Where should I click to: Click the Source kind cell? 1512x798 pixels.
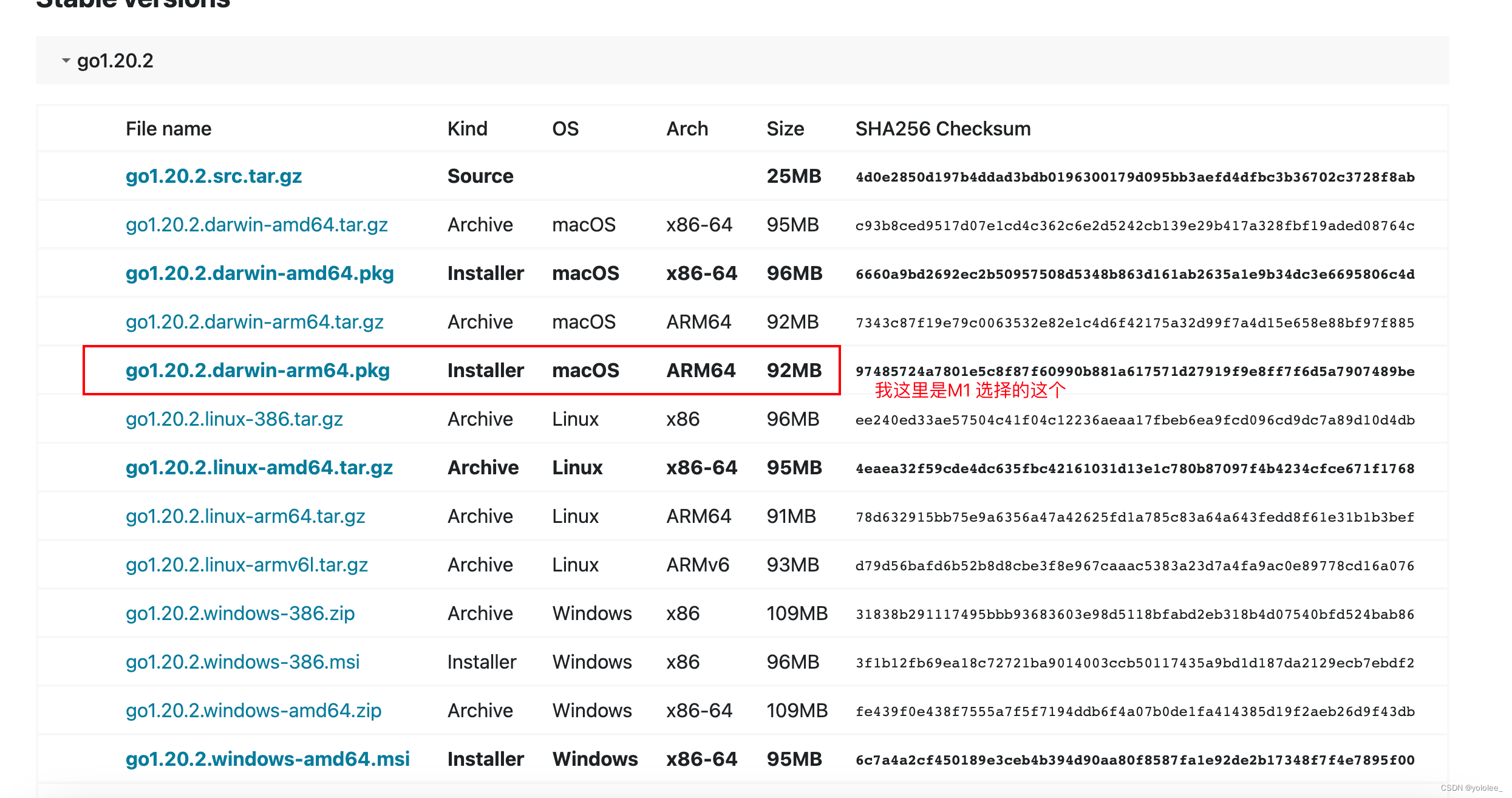[480, 176]
